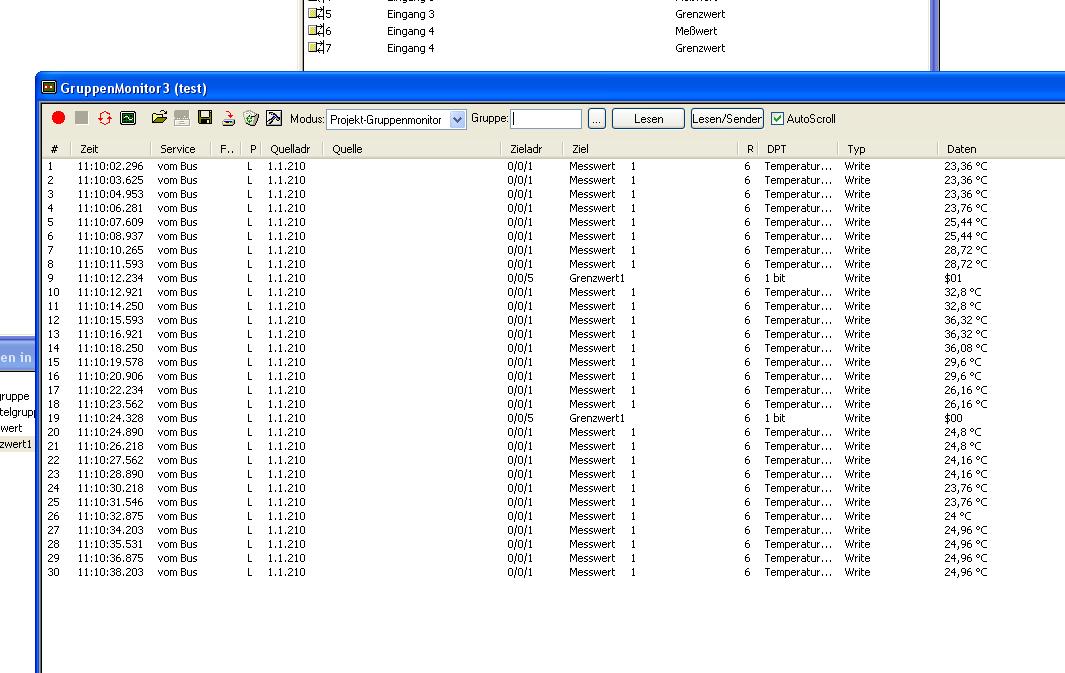The height and width of the screenshot is (673, 1065).
Task: Toggle the AutoScroll checkbox
Action: 777,119
